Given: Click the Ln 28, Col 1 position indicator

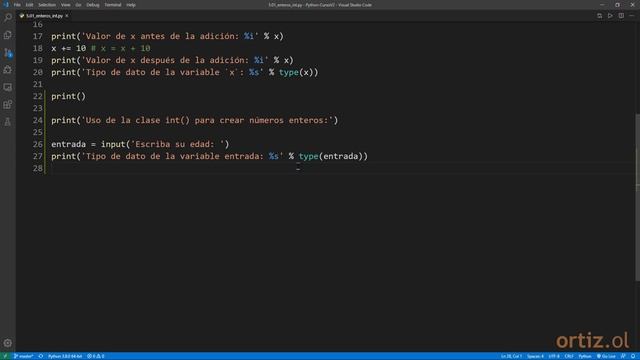Looking at the screenshot, I should (511, 356).
